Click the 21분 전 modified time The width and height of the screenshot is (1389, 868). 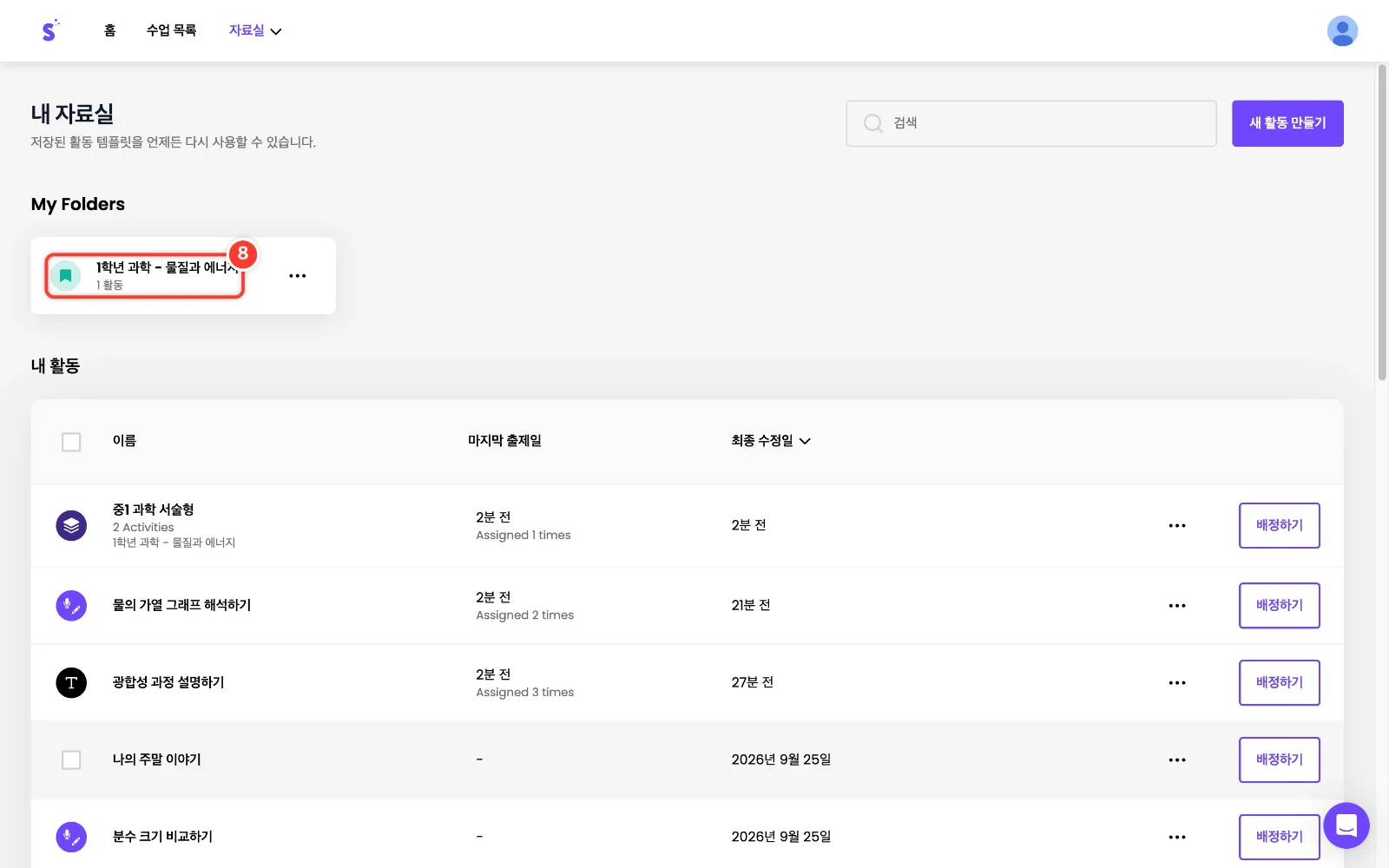[751, 605]
